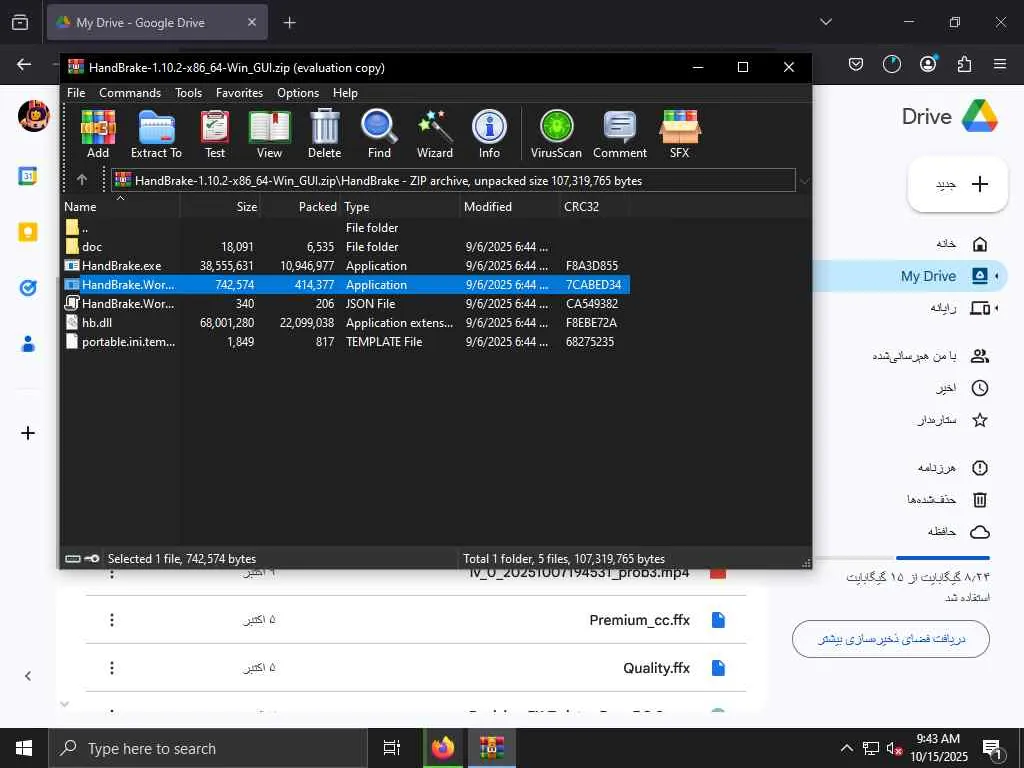Open the browser account icon
Screen dimensions: 1024x768
(928, 63)
